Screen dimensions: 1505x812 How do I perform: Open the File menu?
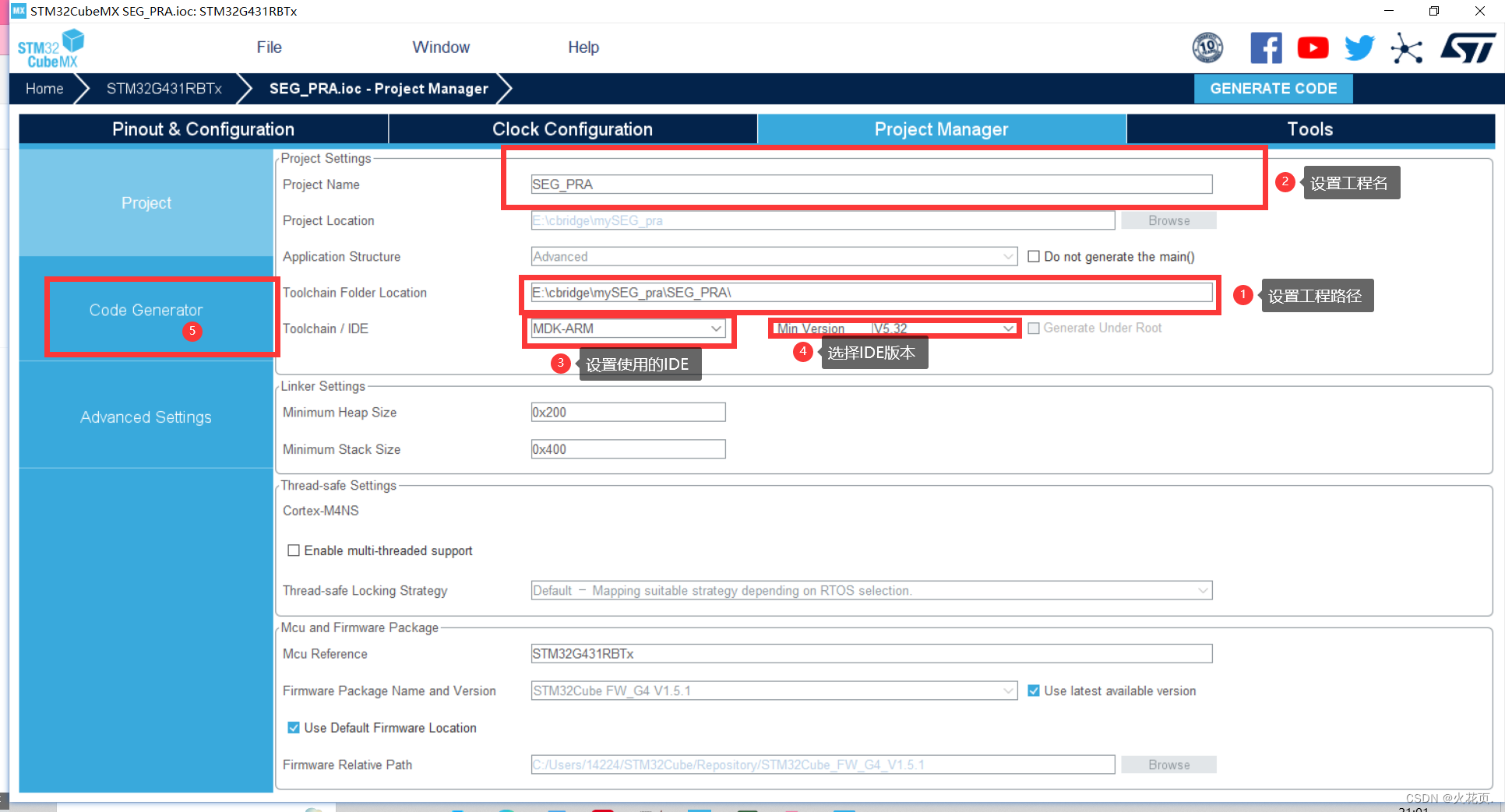[x=269, y=47]
